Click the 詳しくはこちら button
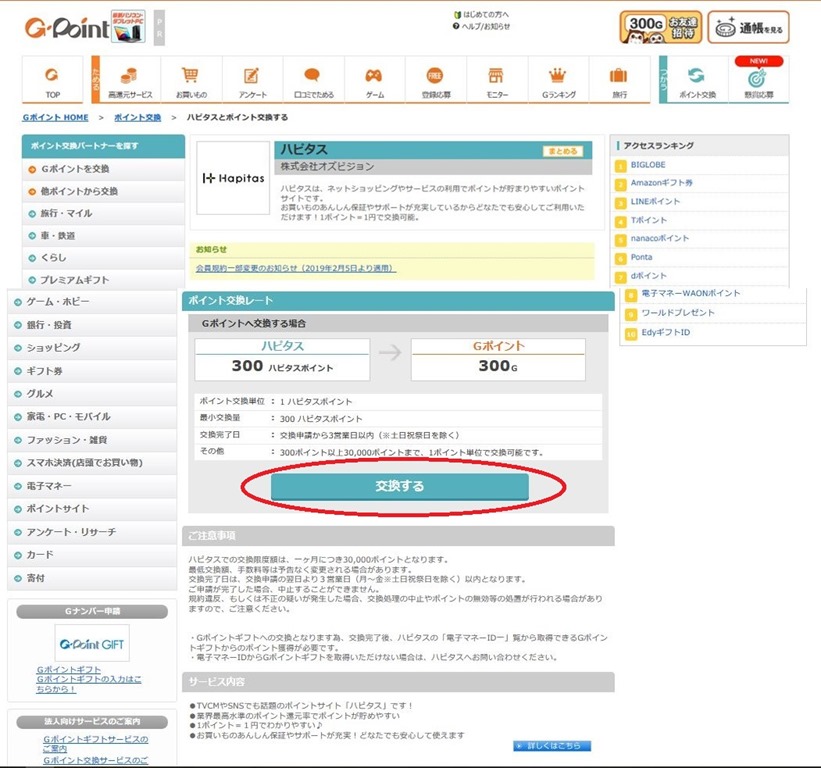 [552, 745]
